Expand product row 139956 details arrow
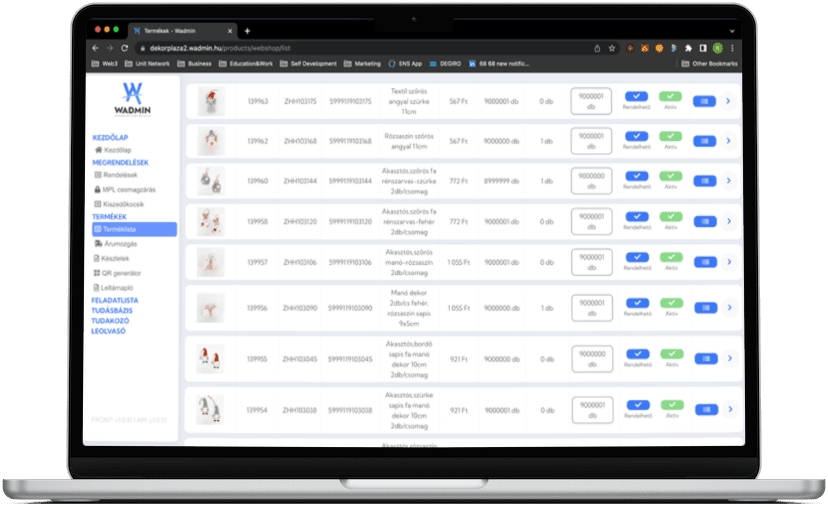 [x=728, y=303]
